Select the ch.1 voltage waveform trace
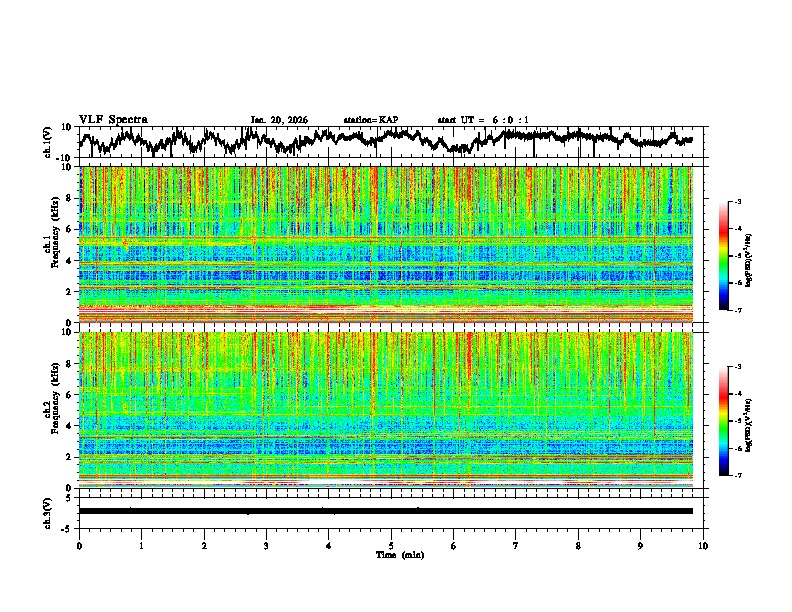The image size is (792, 612). coord(386,142)
